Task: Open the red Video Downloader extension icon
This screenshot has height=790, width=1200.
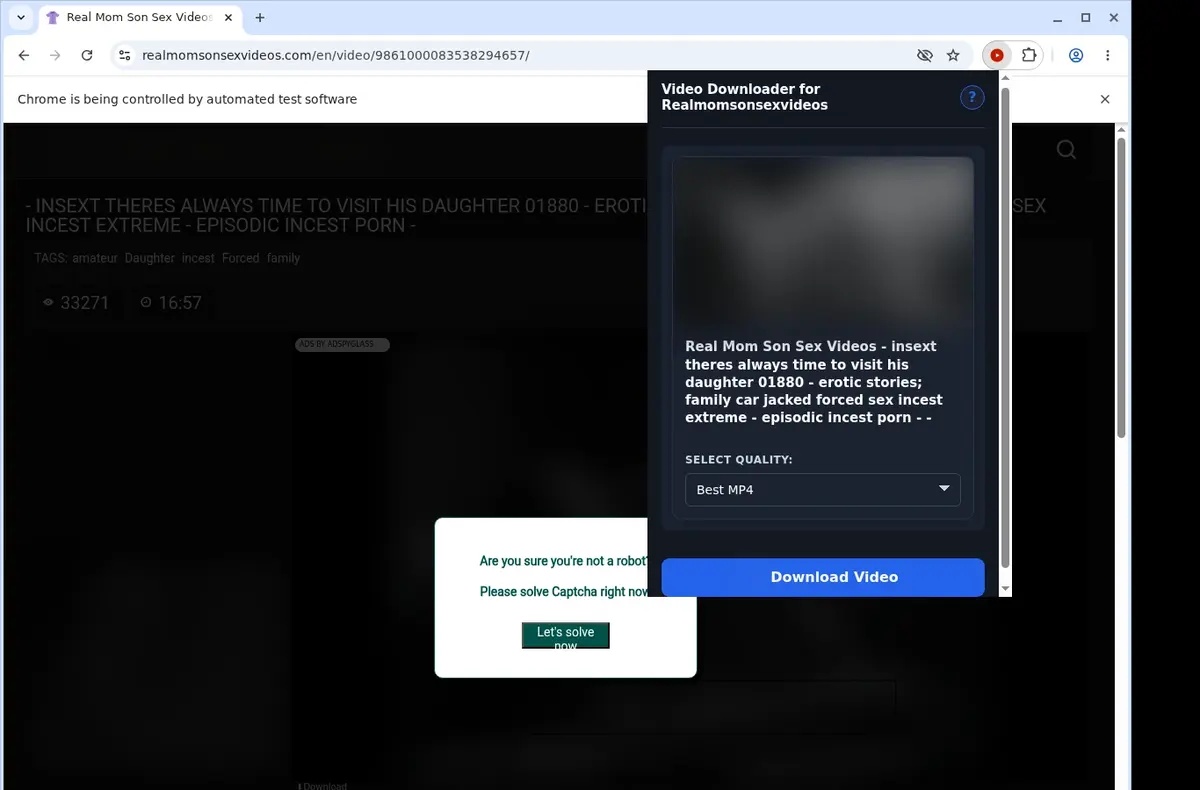Action: (997, 56)
